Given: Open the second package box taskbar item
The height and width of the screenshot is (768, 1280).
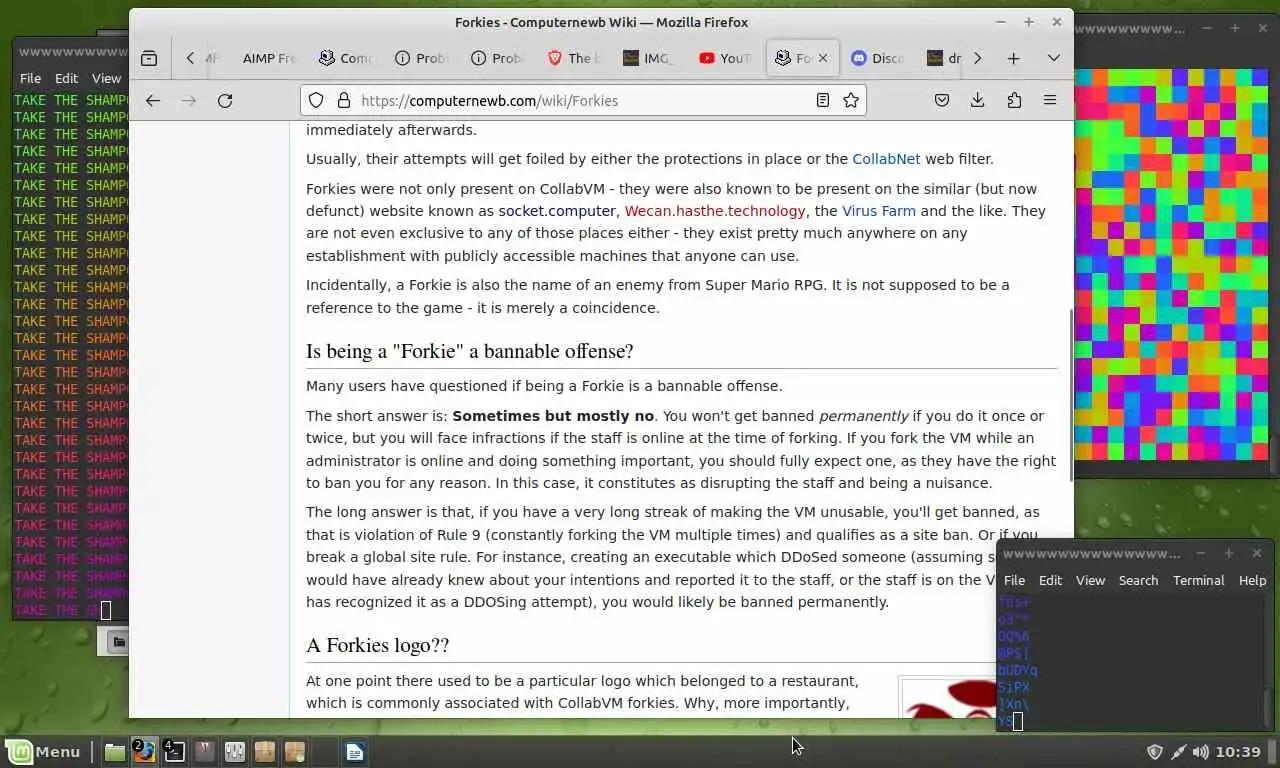Looking at the screenshot, I should 295,751.
